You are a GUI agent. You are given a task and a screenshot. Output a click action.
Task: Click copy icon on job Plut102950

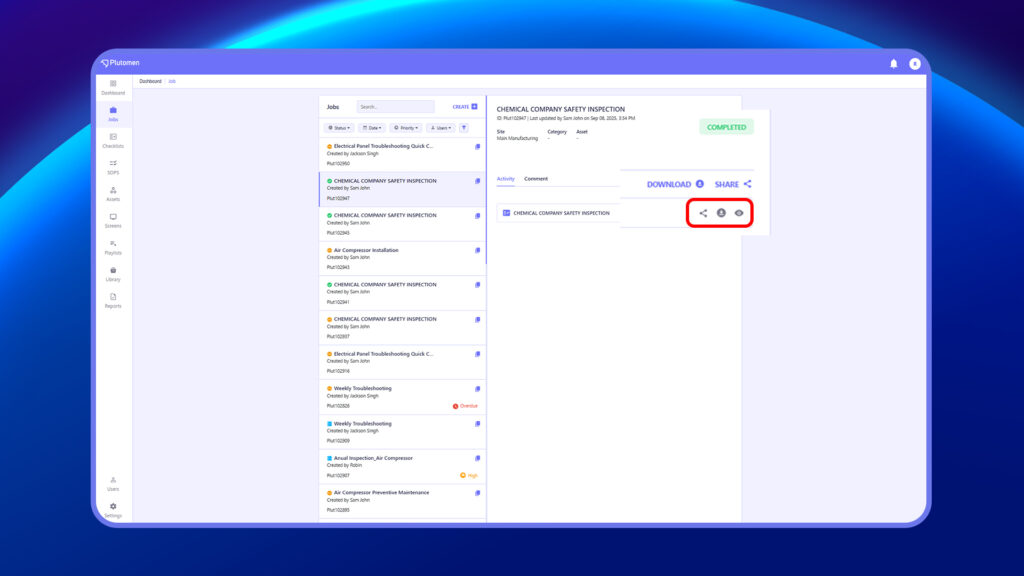[477, 147]
